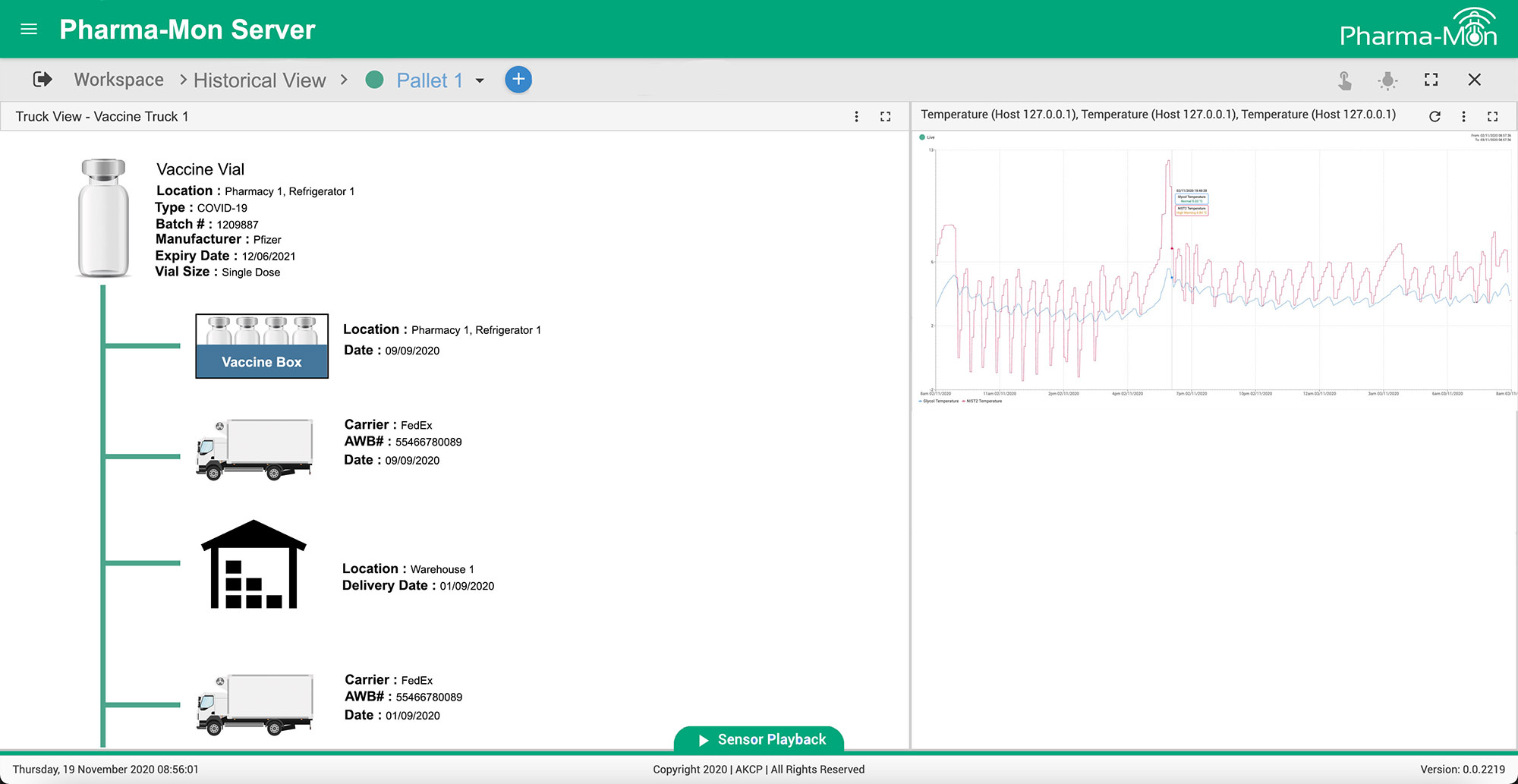The width and height of the screenshot is (1518, 784).
Task: Add a new view with the blue plus button
Action: tap(518, 80)
